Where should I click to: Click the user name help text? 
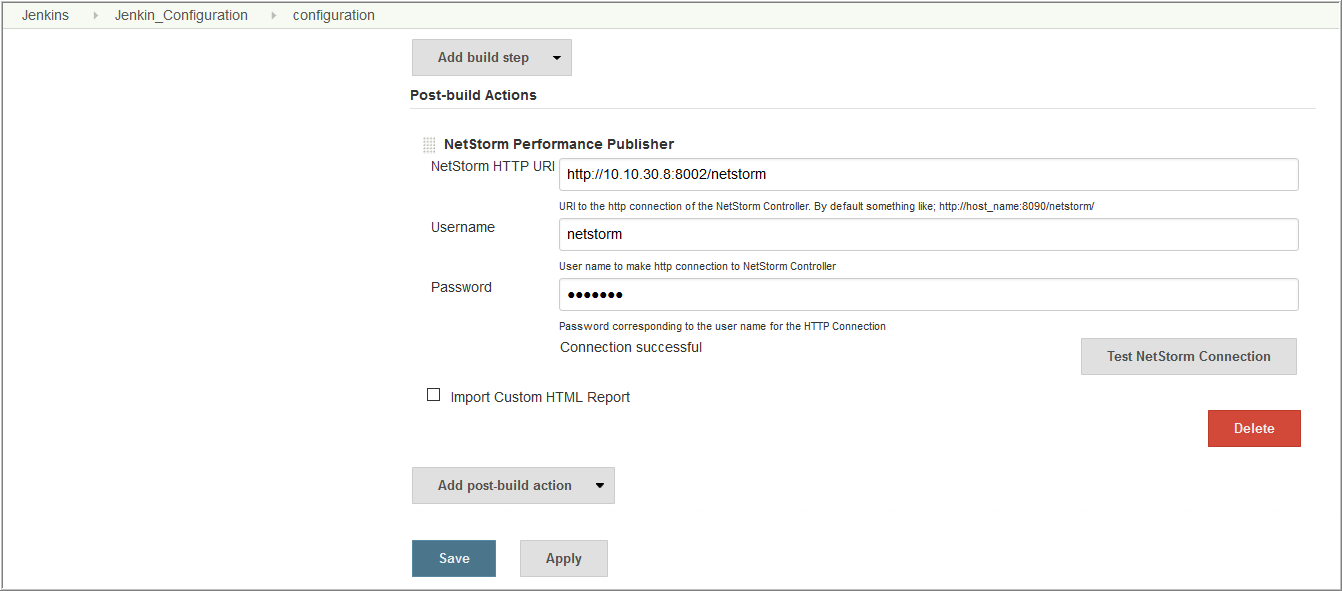coord(697,266)
